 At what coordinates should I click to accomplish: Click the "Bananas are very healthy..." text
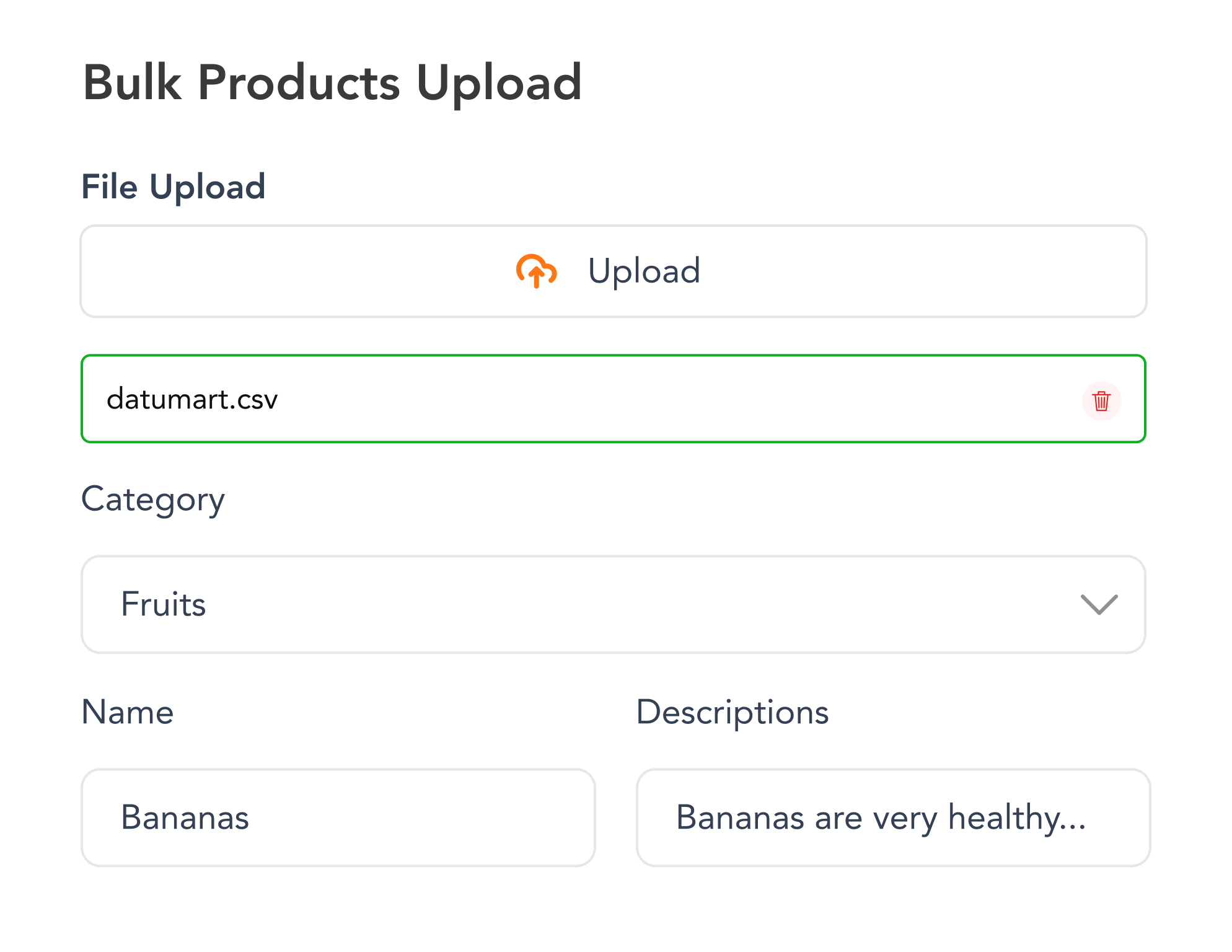click(880, 818)
